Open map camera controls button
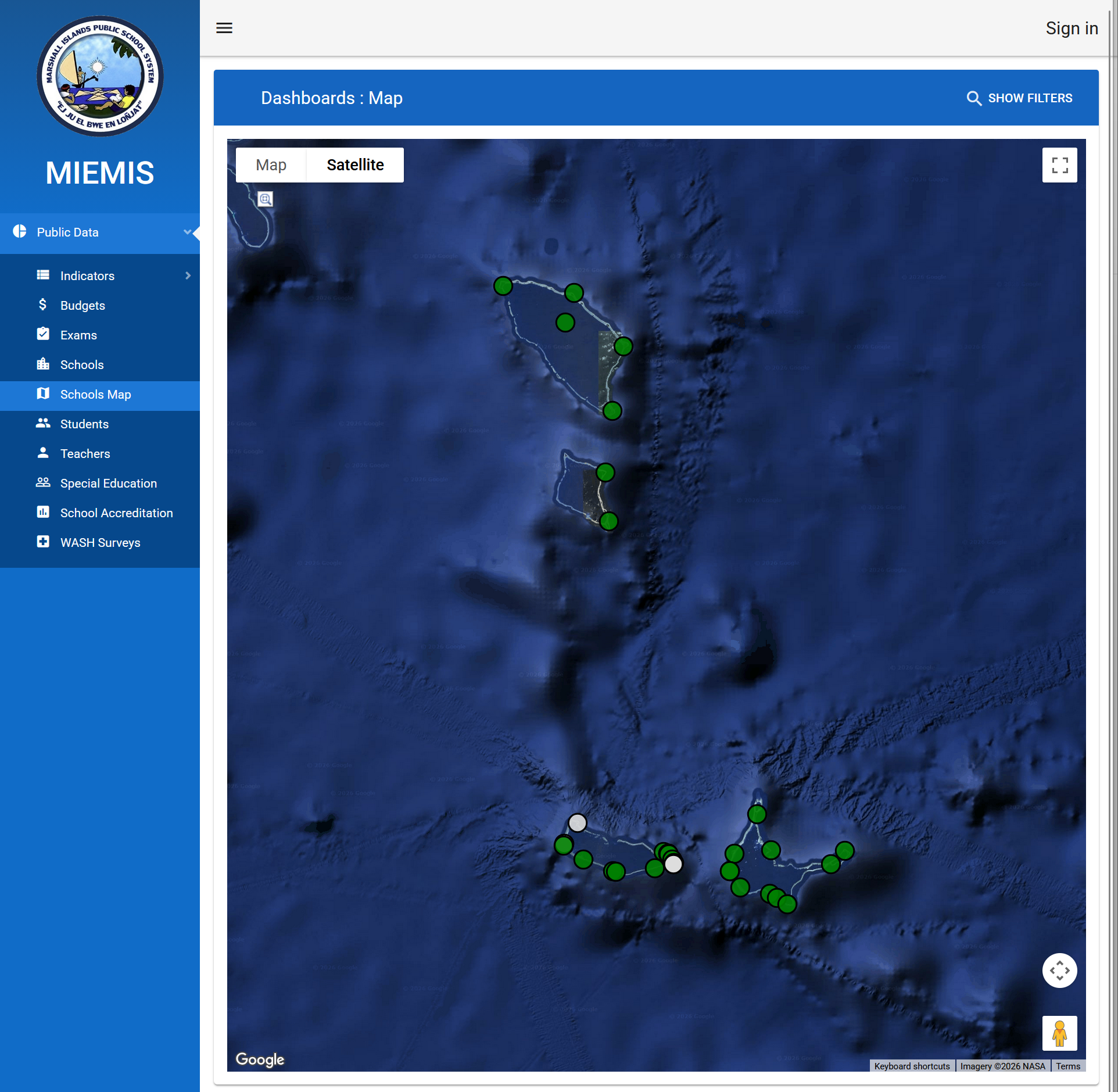 point(1059,970)
